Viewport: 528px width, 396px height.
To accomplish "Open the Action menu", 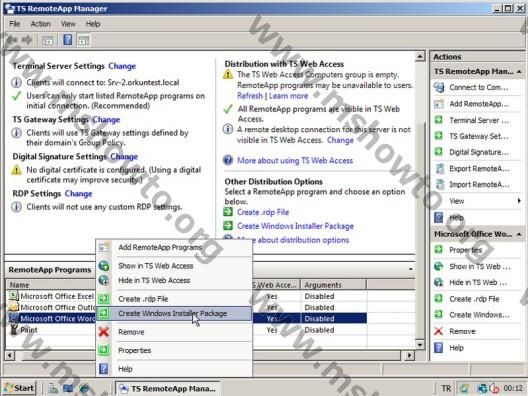I will point(40,24).
